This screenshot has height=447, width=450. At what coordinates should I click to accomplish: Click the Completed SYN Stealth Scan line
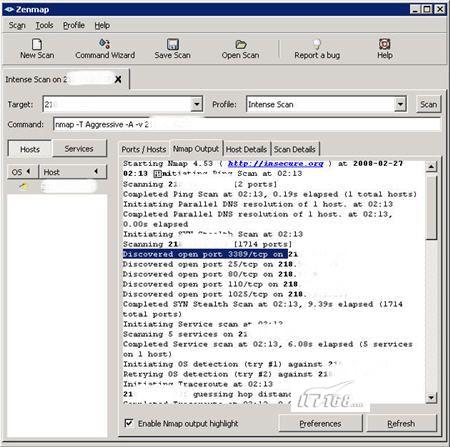(263, 309)
